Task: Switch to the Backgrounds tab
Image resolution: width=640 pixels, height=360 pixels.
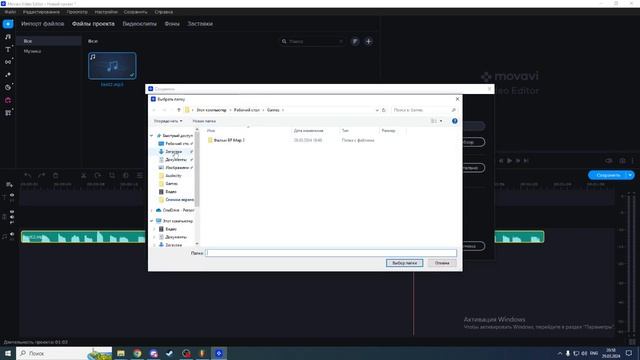Action: (x=172, y=24)
